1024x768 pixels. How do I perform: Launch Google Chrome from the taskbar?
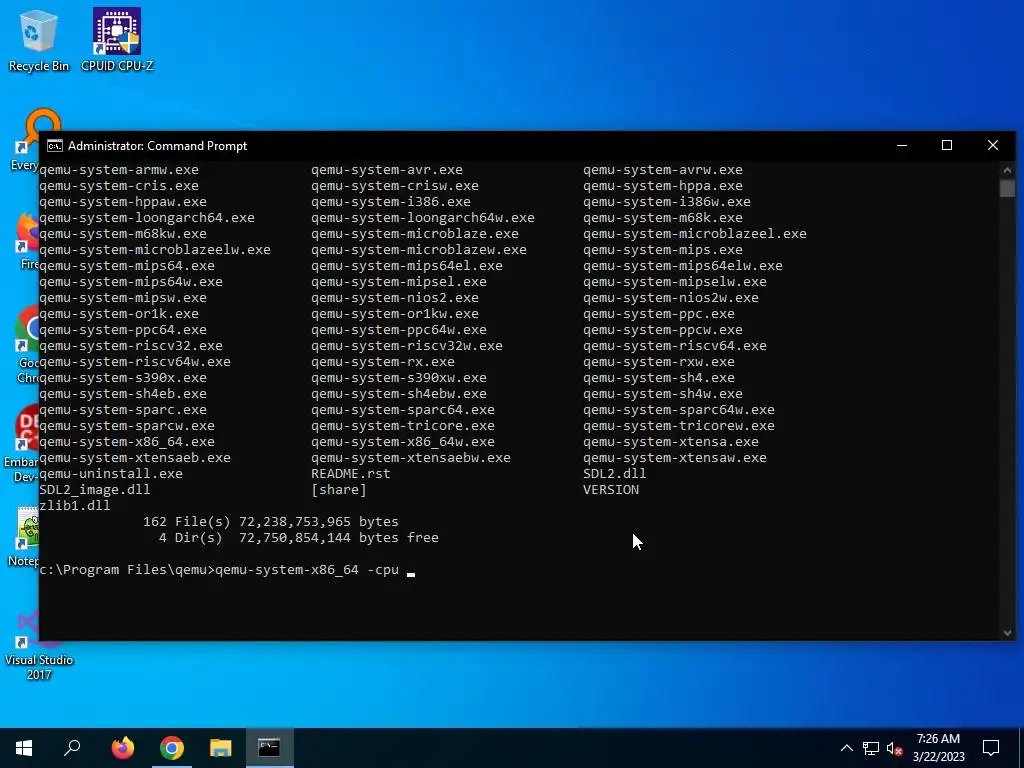click(172, 748)
